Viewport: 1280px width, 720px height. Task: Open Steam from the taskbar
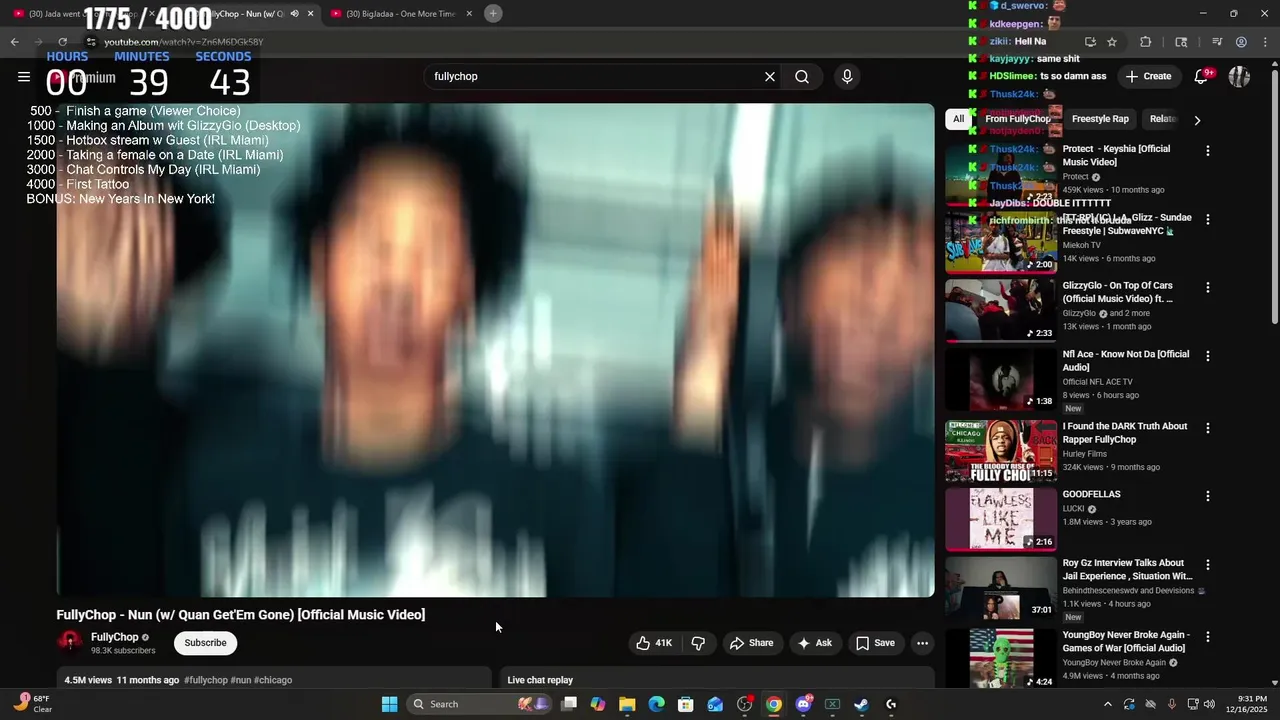pyautogui.click(x=861, y=704)
